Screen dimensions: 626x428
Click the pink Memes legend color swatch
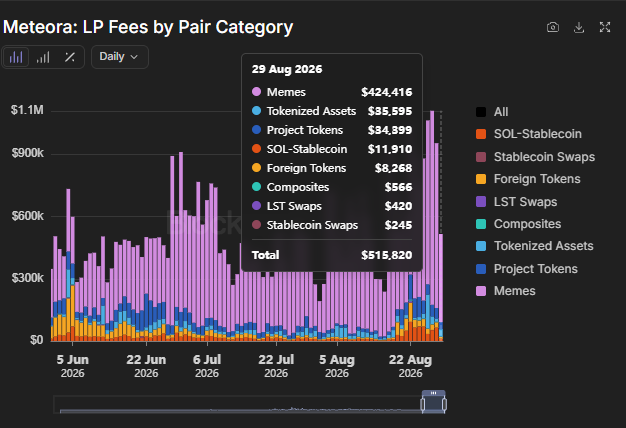tap(481, 291)
